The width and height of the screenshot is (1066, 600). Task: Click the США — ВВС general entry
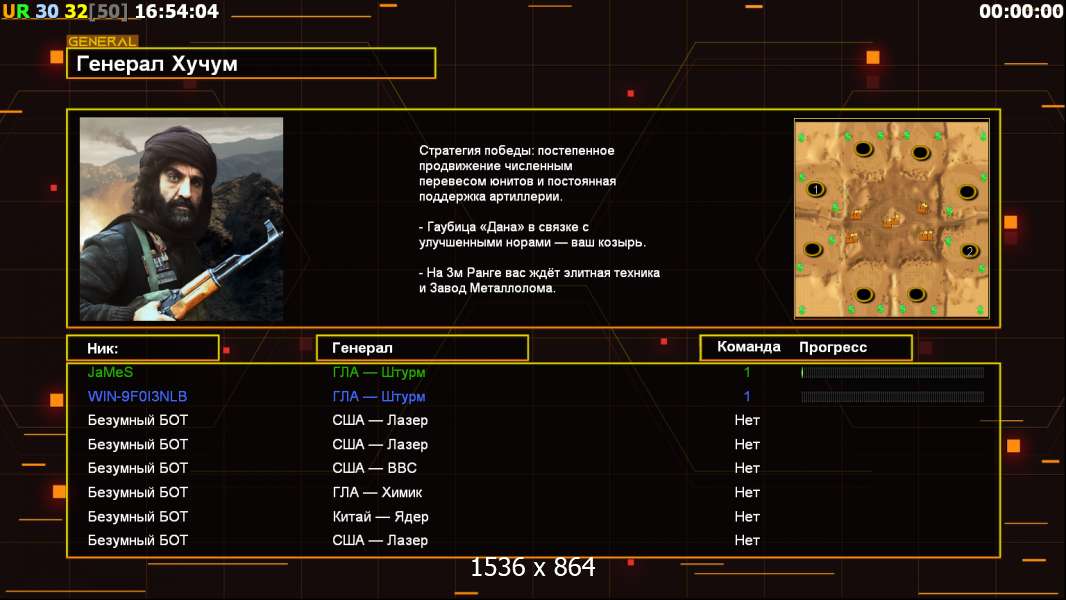[x=375, y=468]
